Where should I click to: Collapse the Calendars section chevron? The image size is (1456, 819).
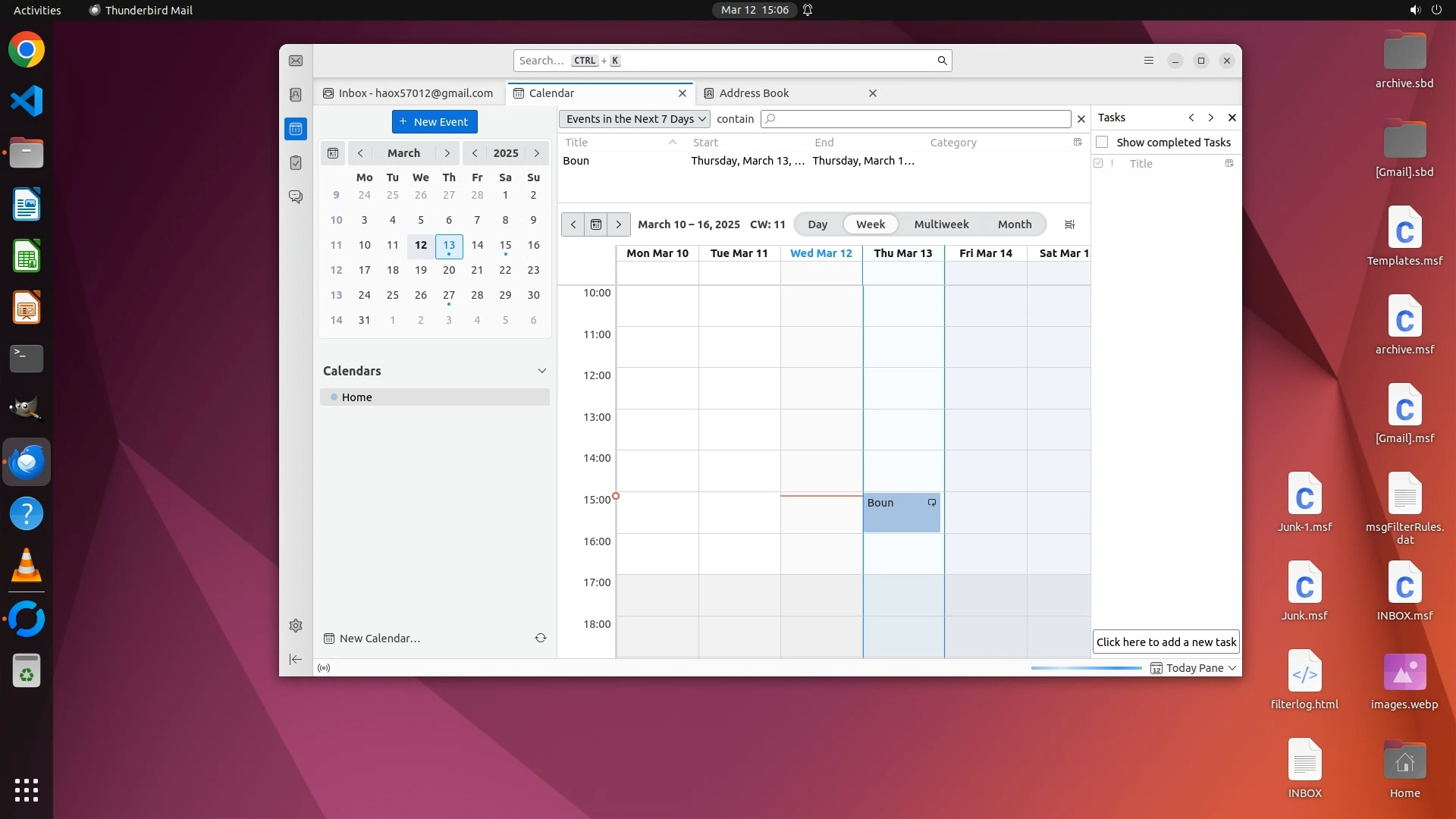tap(542, 371)
